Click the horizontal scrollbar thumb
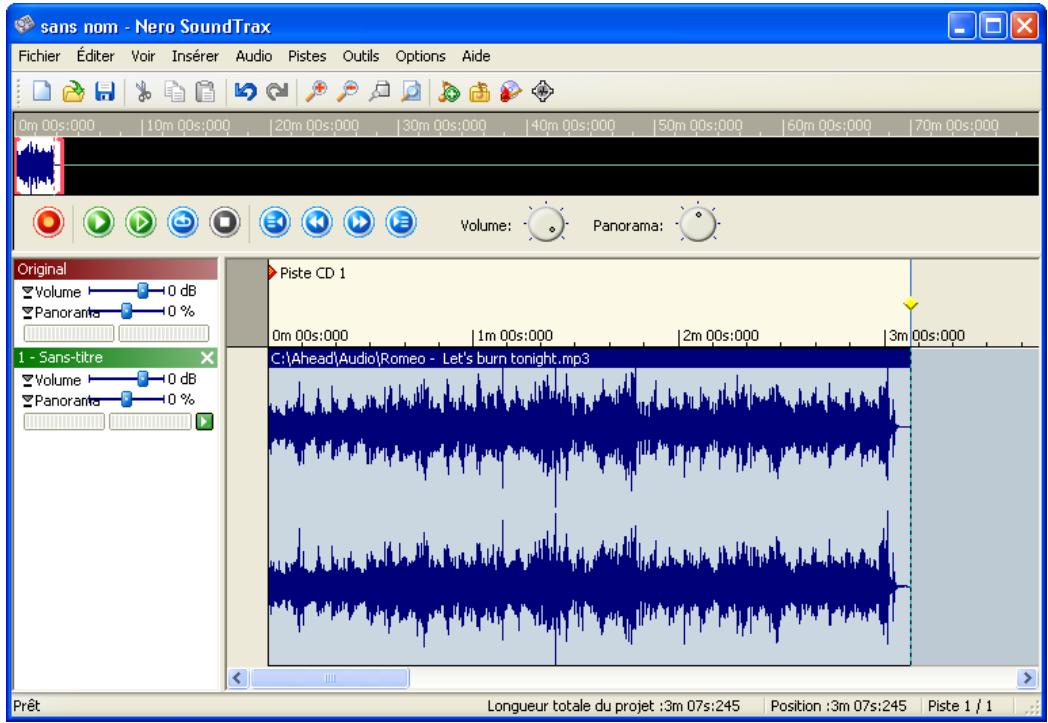1048x723 pixels. tap(330, 678)
